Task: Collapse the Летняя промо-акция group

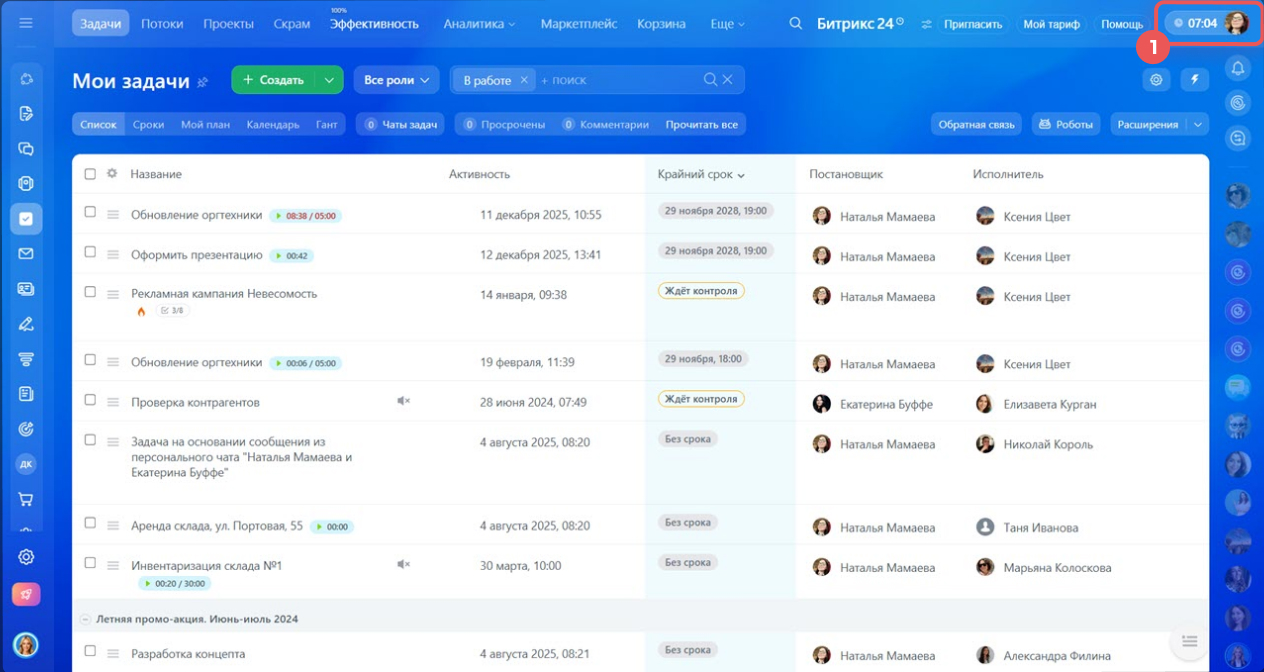Action: tap(86, 619)
